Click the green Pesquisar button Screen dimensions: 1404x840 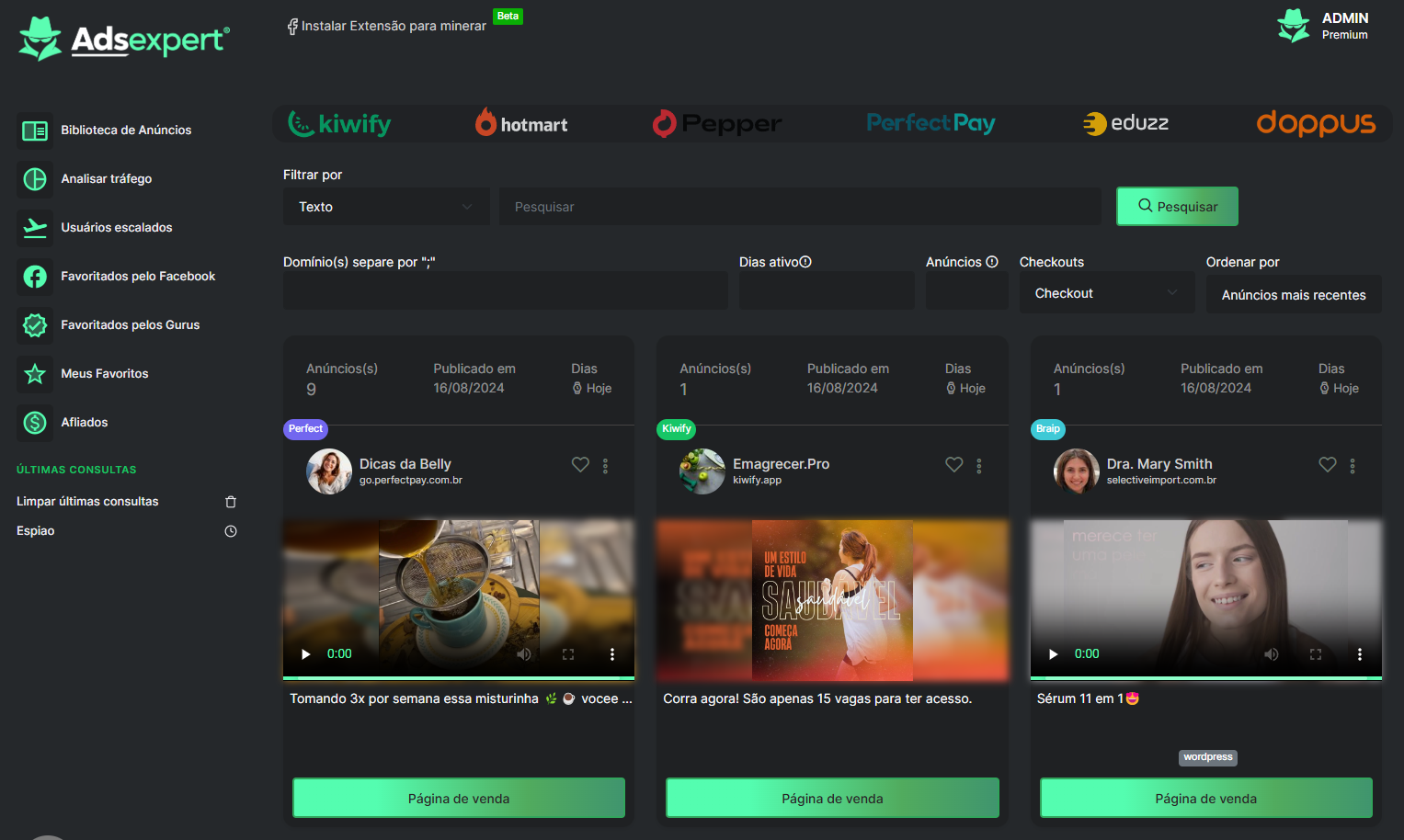[x=1177, y=207]
